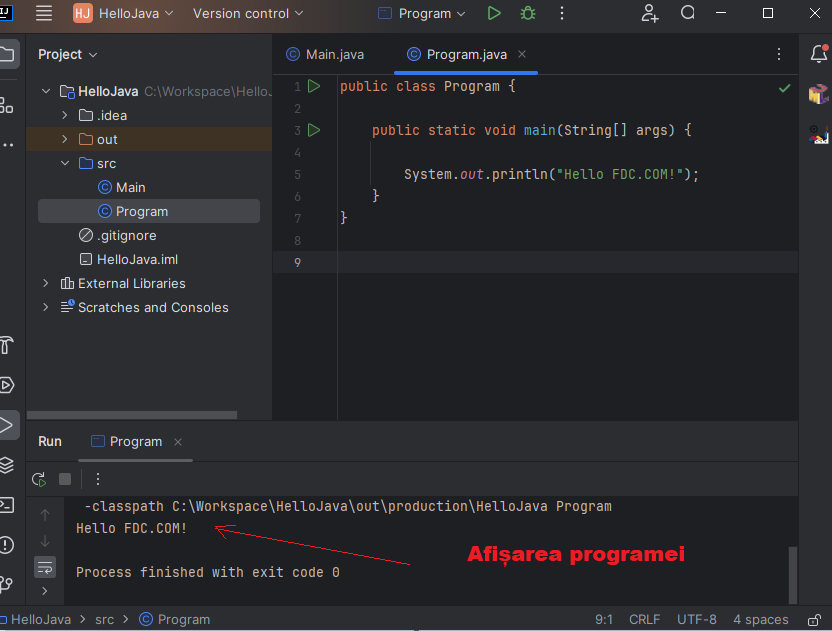Image resolution: width=832 pixels, height=631 pixels.
Task: Open the main hamburger menu
Action: (44, 13)
